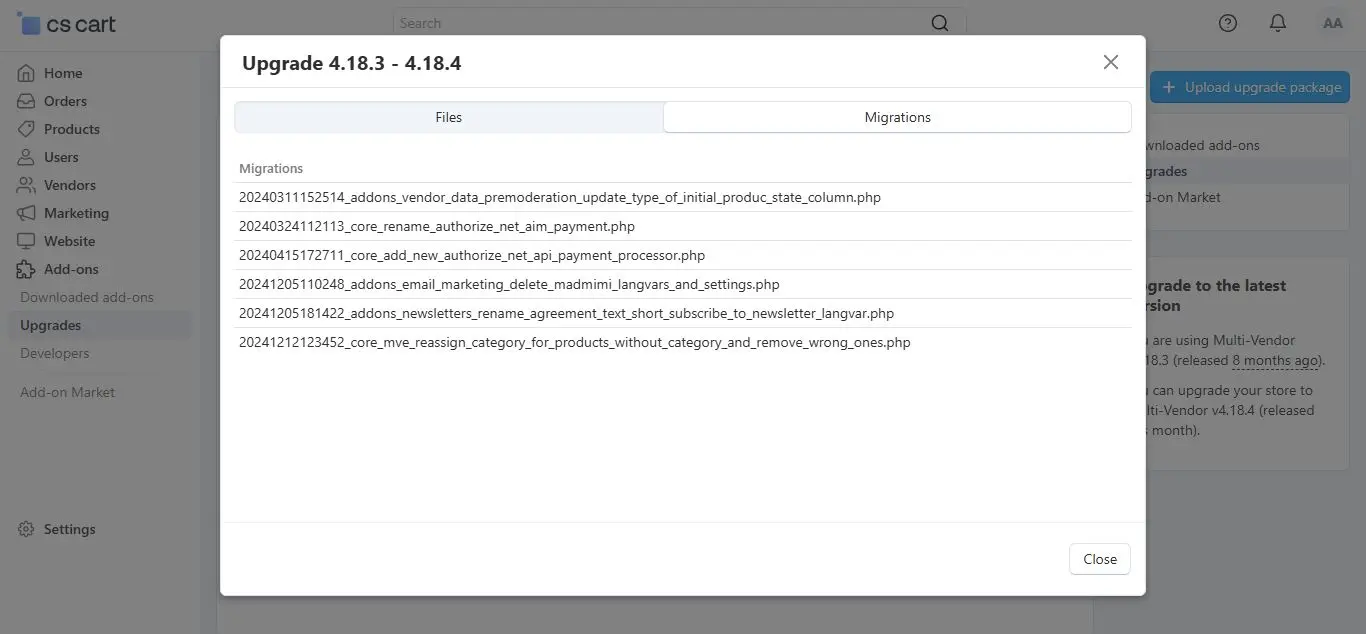Image resolution: width=1366 pixels, height=634 pixels.
Task: Open Website section
Action: tap(70, 241)
